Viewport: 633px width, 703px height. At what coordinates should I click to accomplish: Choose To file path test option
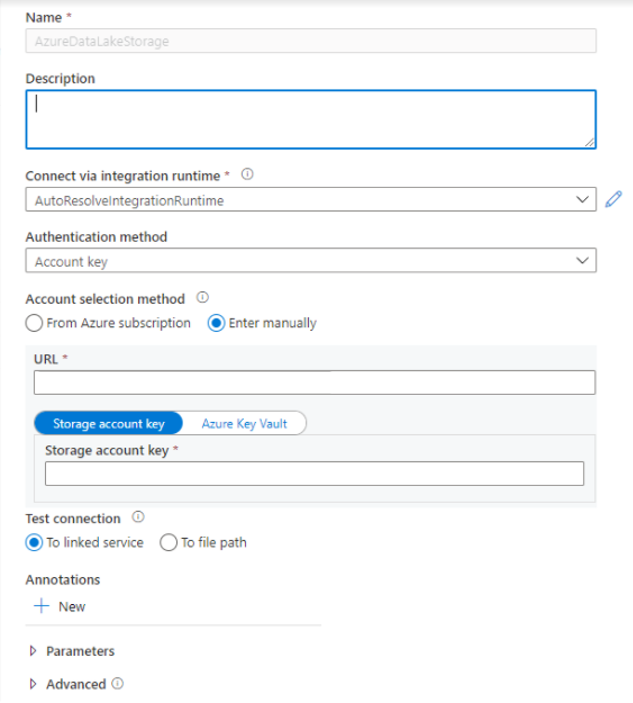tap(168, 542)
